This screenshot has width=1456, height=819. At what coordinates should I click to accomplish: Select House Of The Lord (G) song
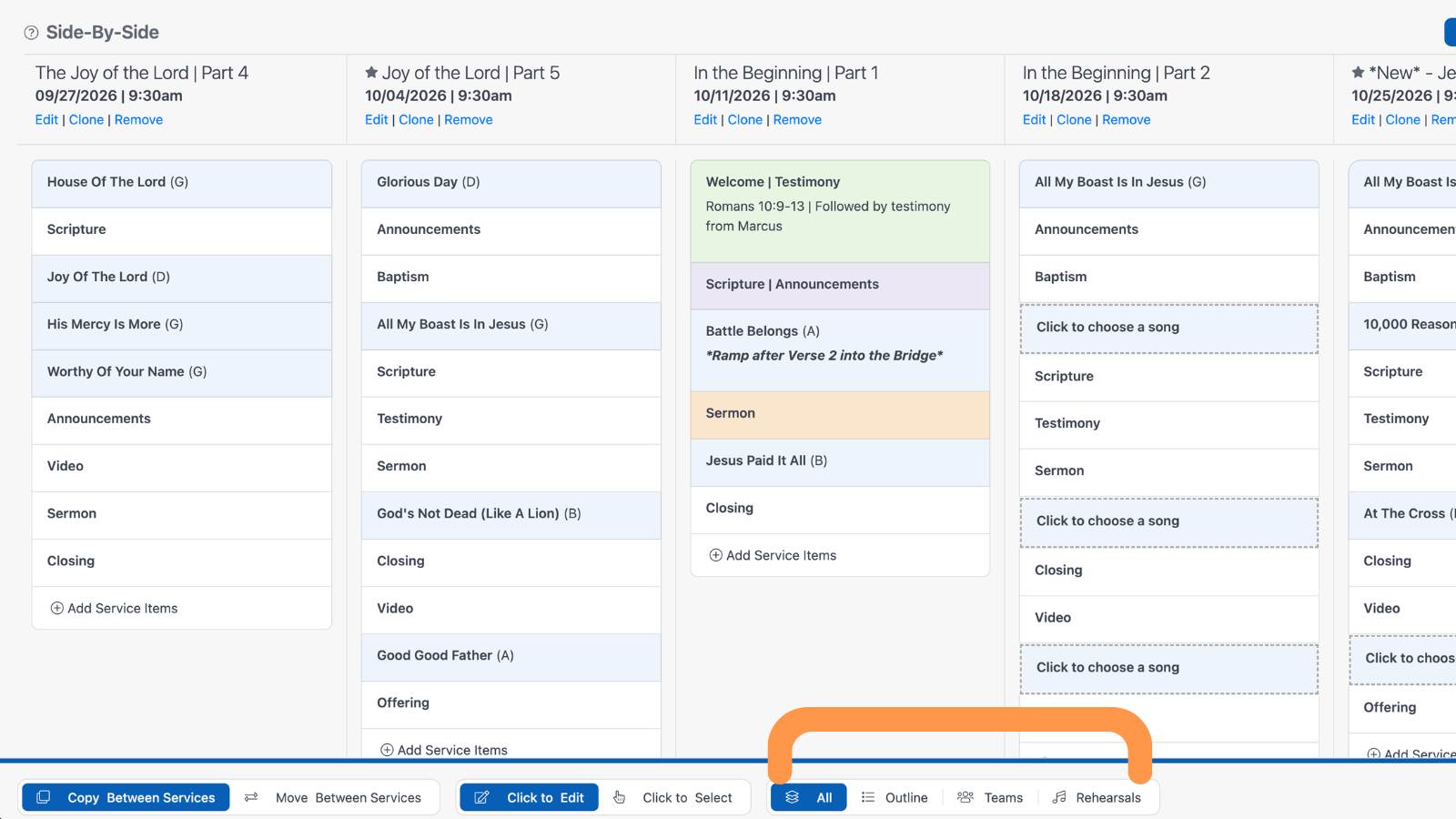click(x=182, y=183)
